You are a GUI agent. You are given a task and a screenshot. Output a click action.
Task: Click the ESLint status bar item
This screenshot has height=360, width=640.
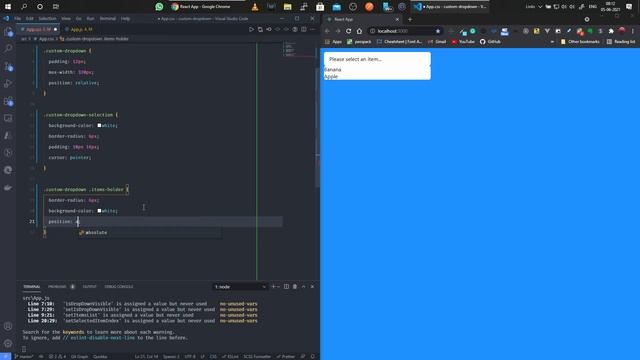click(x=231, y=357)
